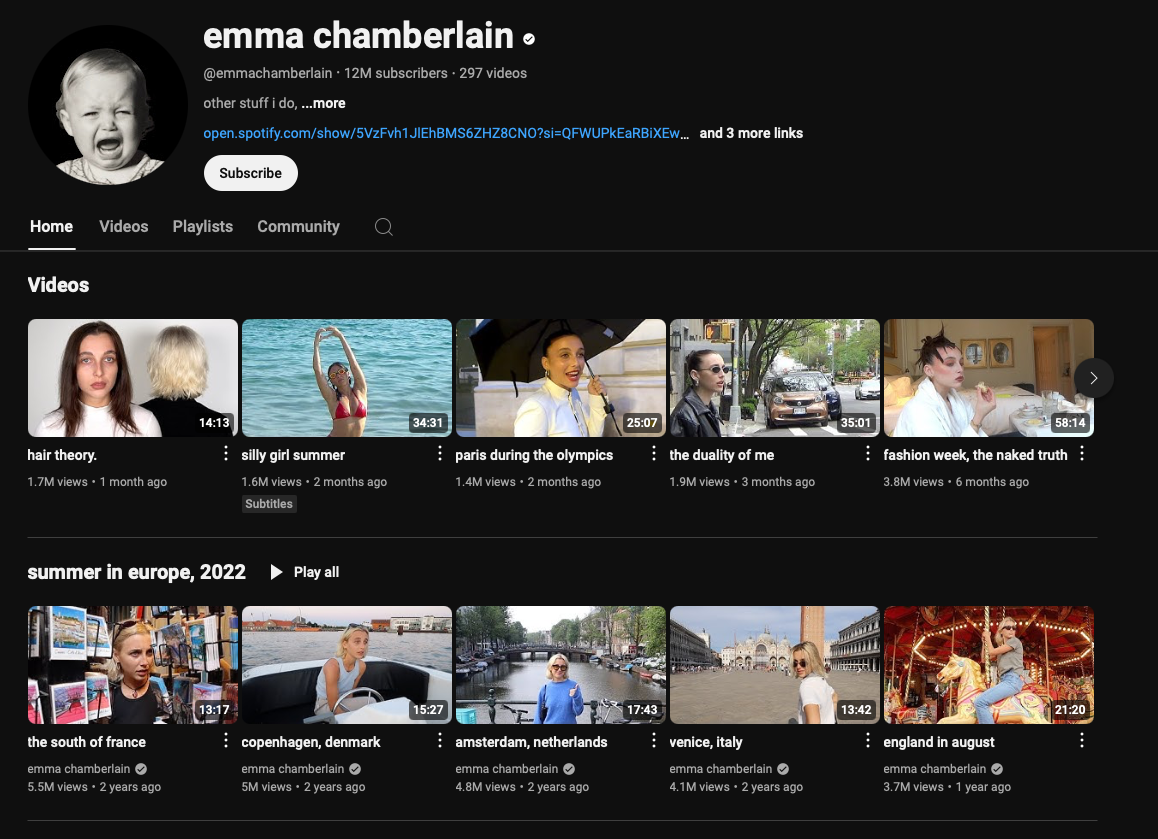Click the three-dot menu on "paris during the olympics"
1158x839 pixels.
[653, 454]
